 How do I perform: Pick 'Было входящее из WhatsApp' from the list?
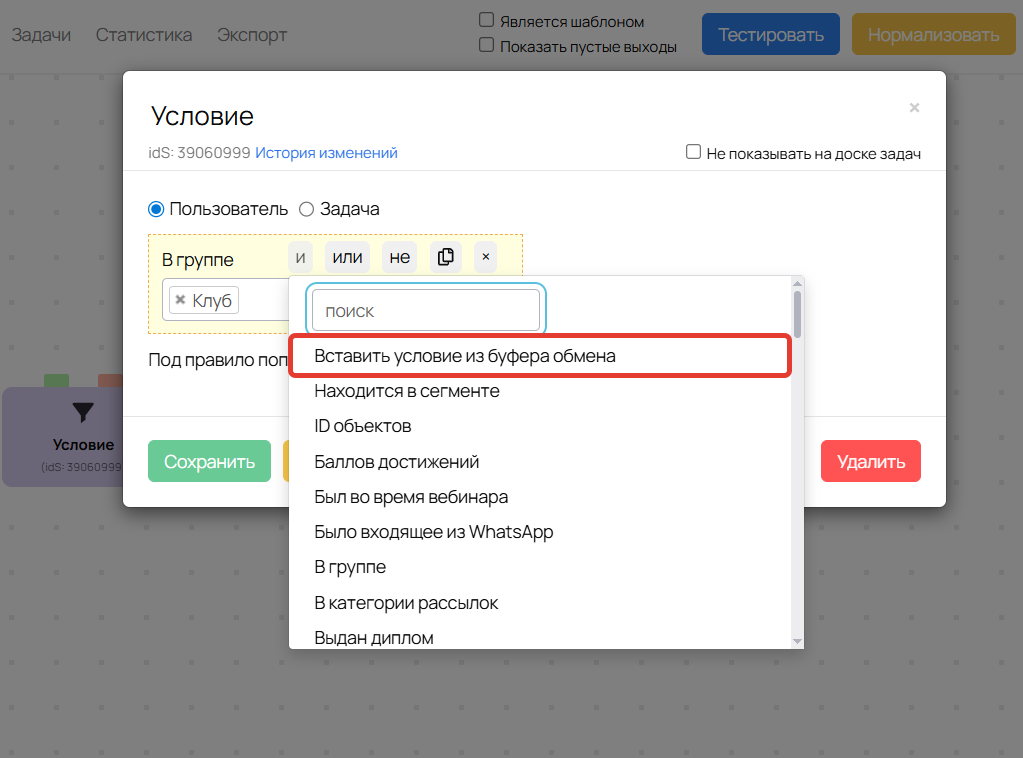pyautogui.click(x=433, y=532)
